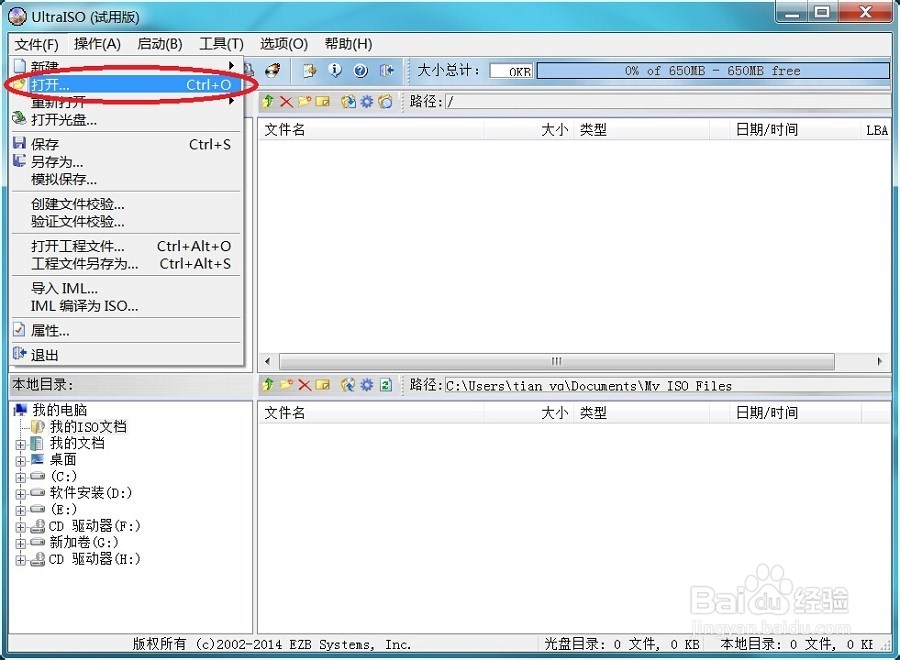This screenshot has height=660, width=900.
Task: Choose 属性... menu entry
Action: [x=126, y=331]
